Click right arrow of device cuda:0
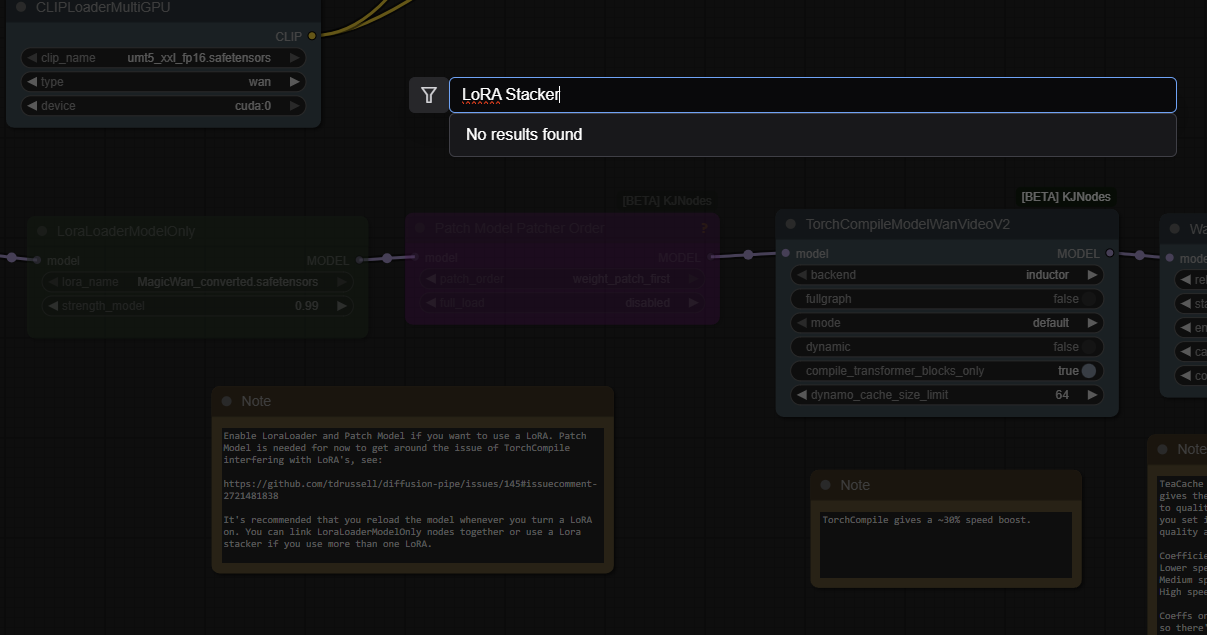Screen dimensions: 1207x635 tap(295, 106)
